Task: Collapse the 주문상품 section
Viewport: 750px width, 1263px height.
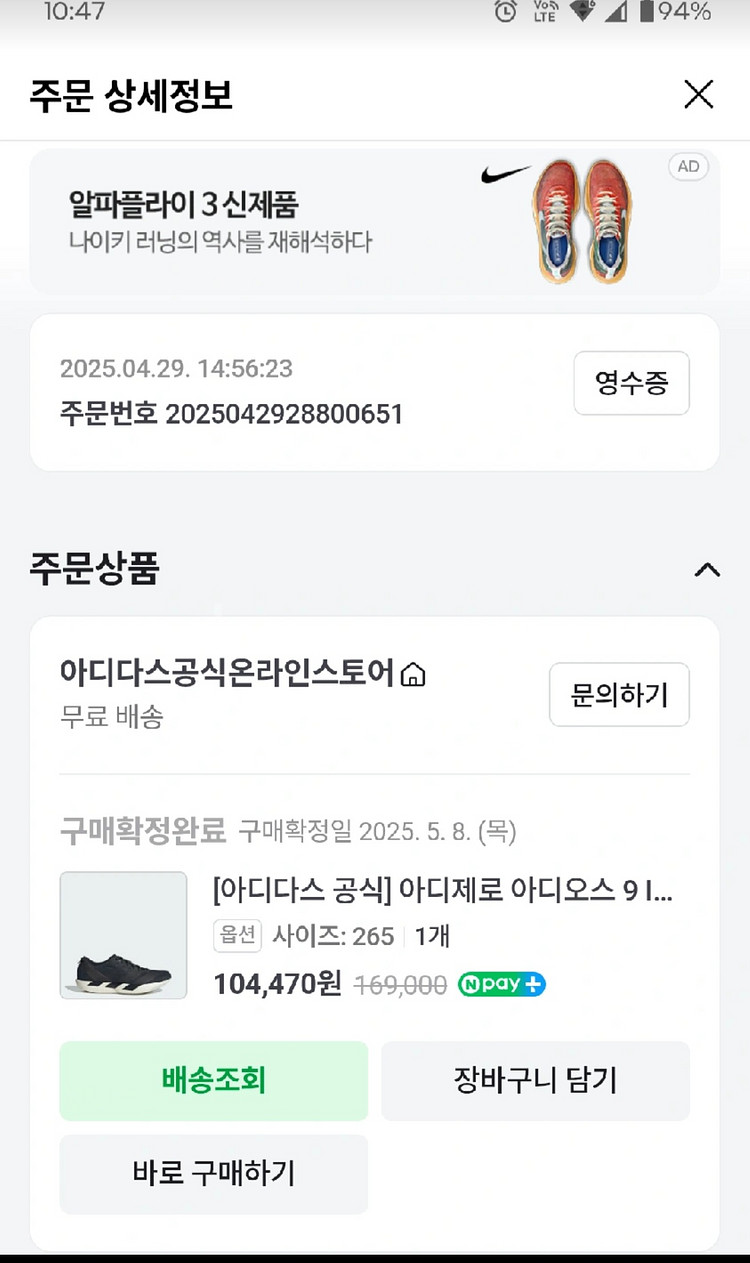Action: [707, 570]
